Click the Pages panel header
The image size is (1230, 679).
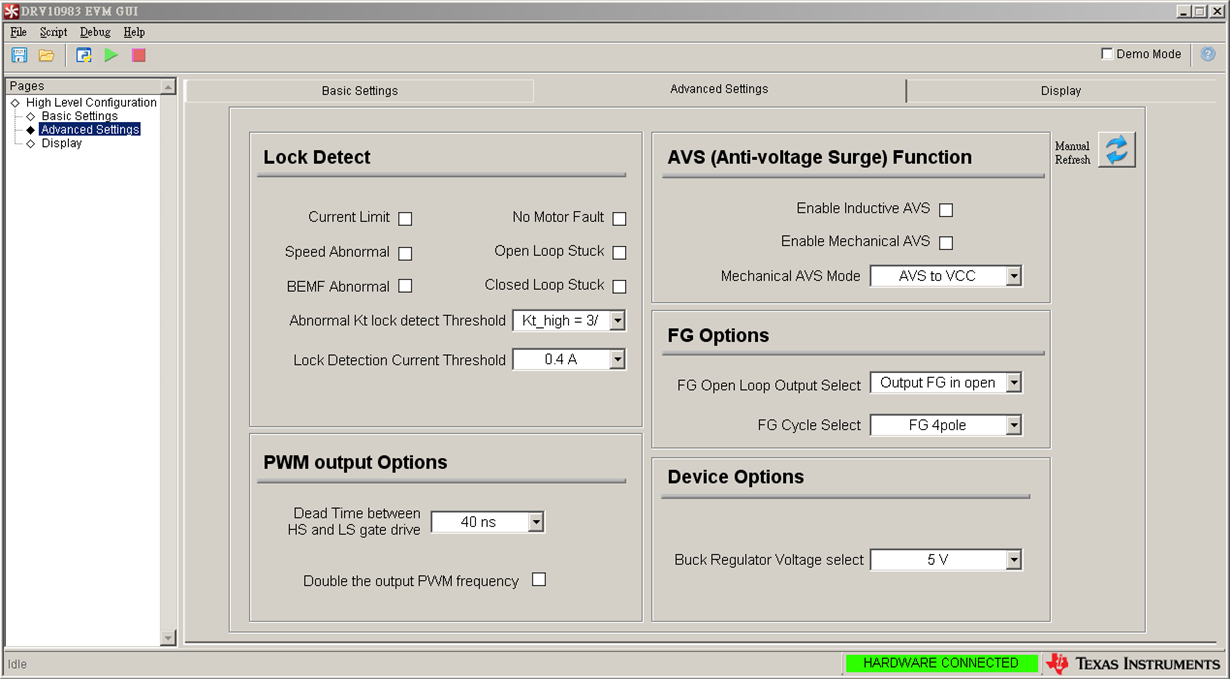[82, 86]
